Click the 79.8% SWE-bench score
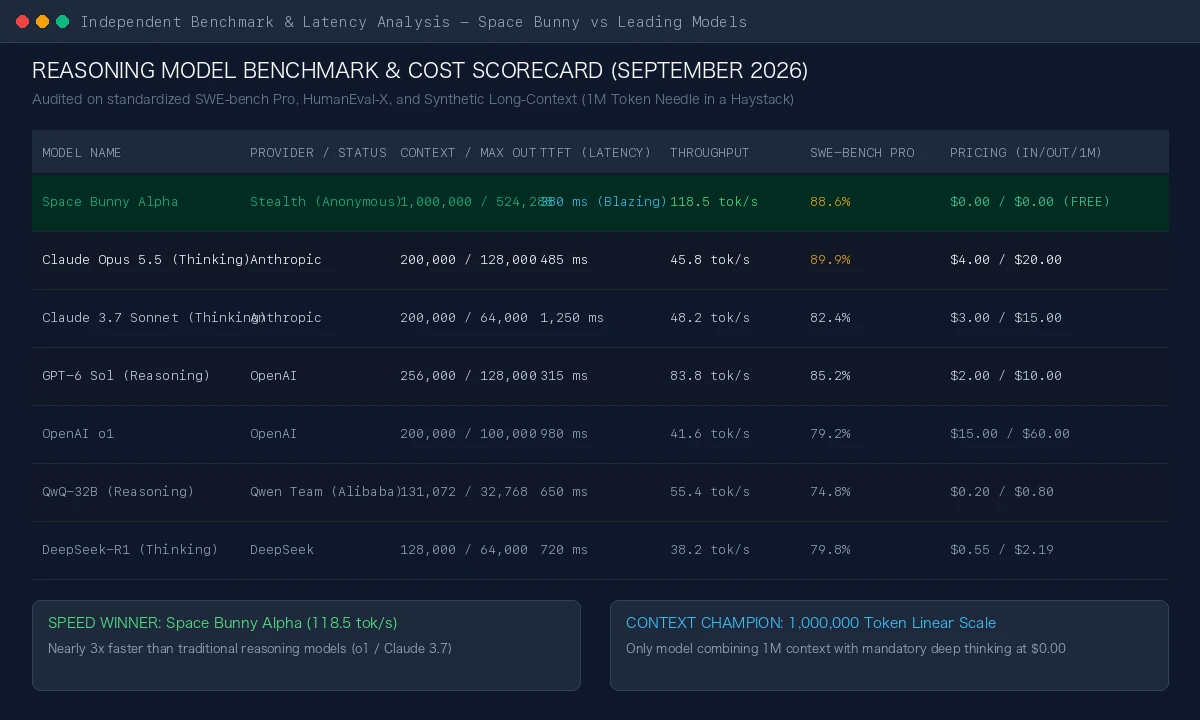The width and height of the screenshot is (1200, 720). [x=830, y=550]
